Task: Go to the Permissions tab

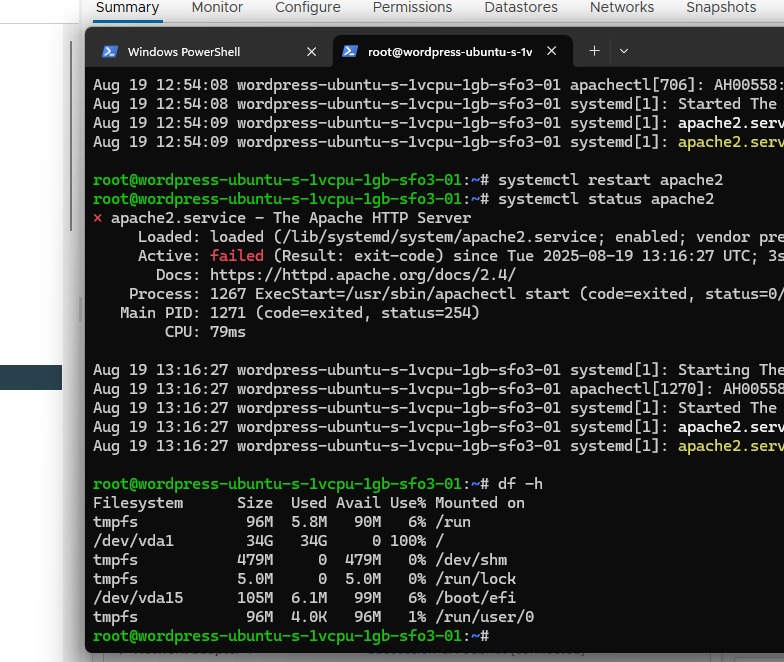Action: click(x=412, y=8)
